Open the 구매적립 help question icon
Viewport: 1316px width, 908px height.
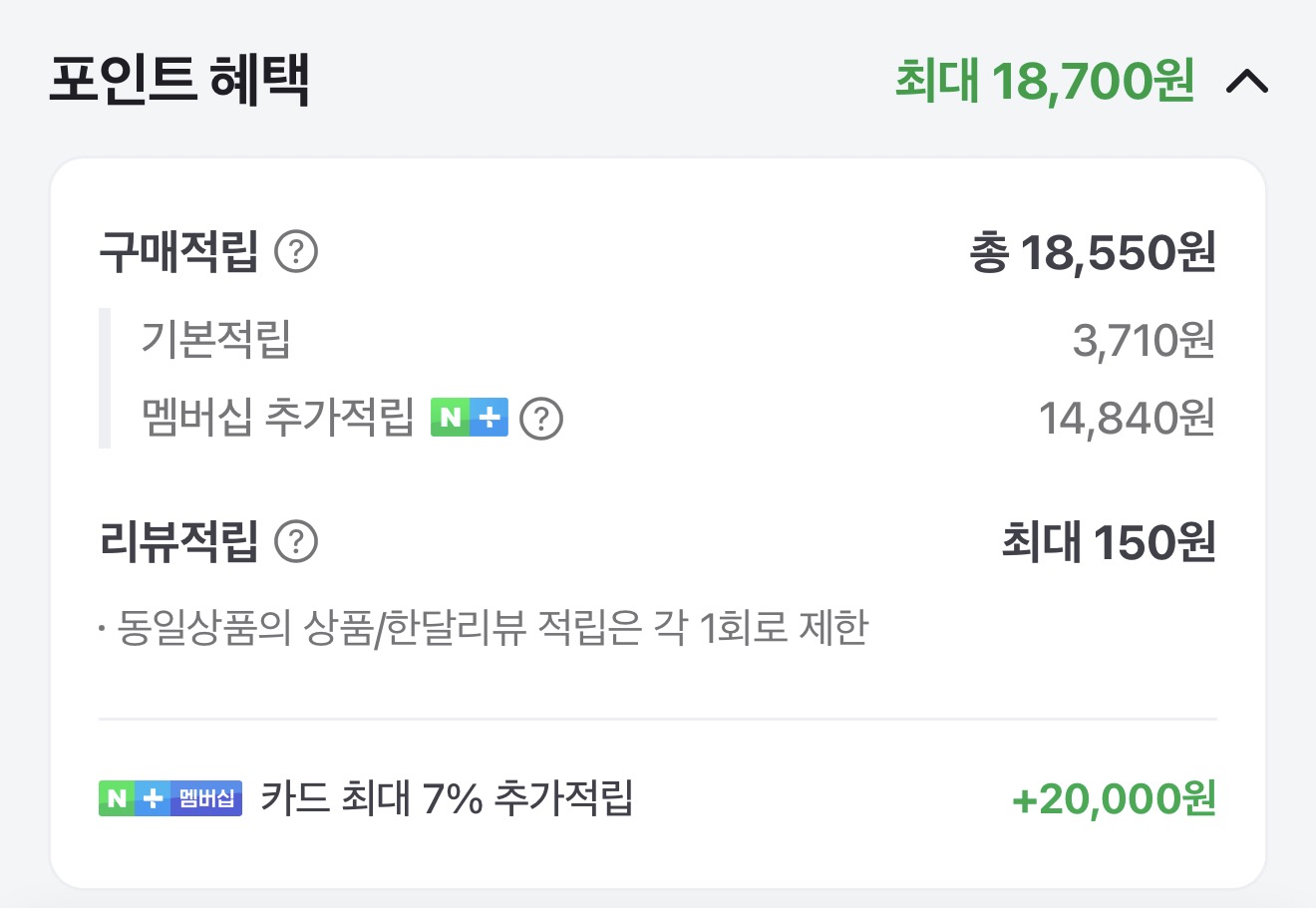(296, 252)
